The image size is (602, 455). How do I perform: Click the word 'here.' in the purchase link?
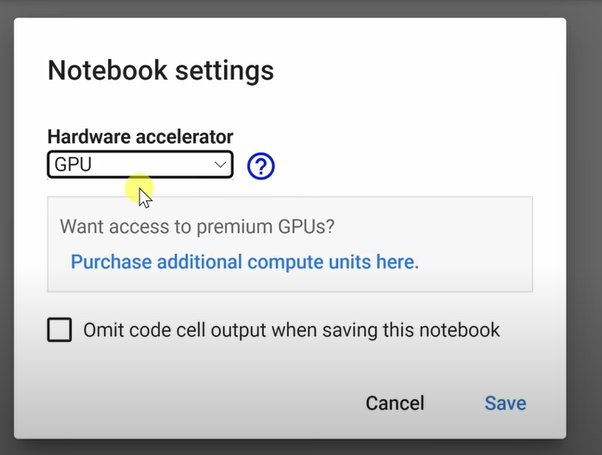click(396, 262)
